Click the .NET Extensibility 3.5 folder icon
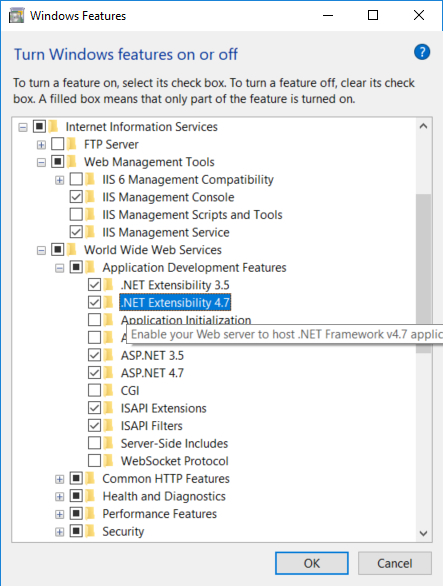Screen dimensions: 443x586 (108, 285)
